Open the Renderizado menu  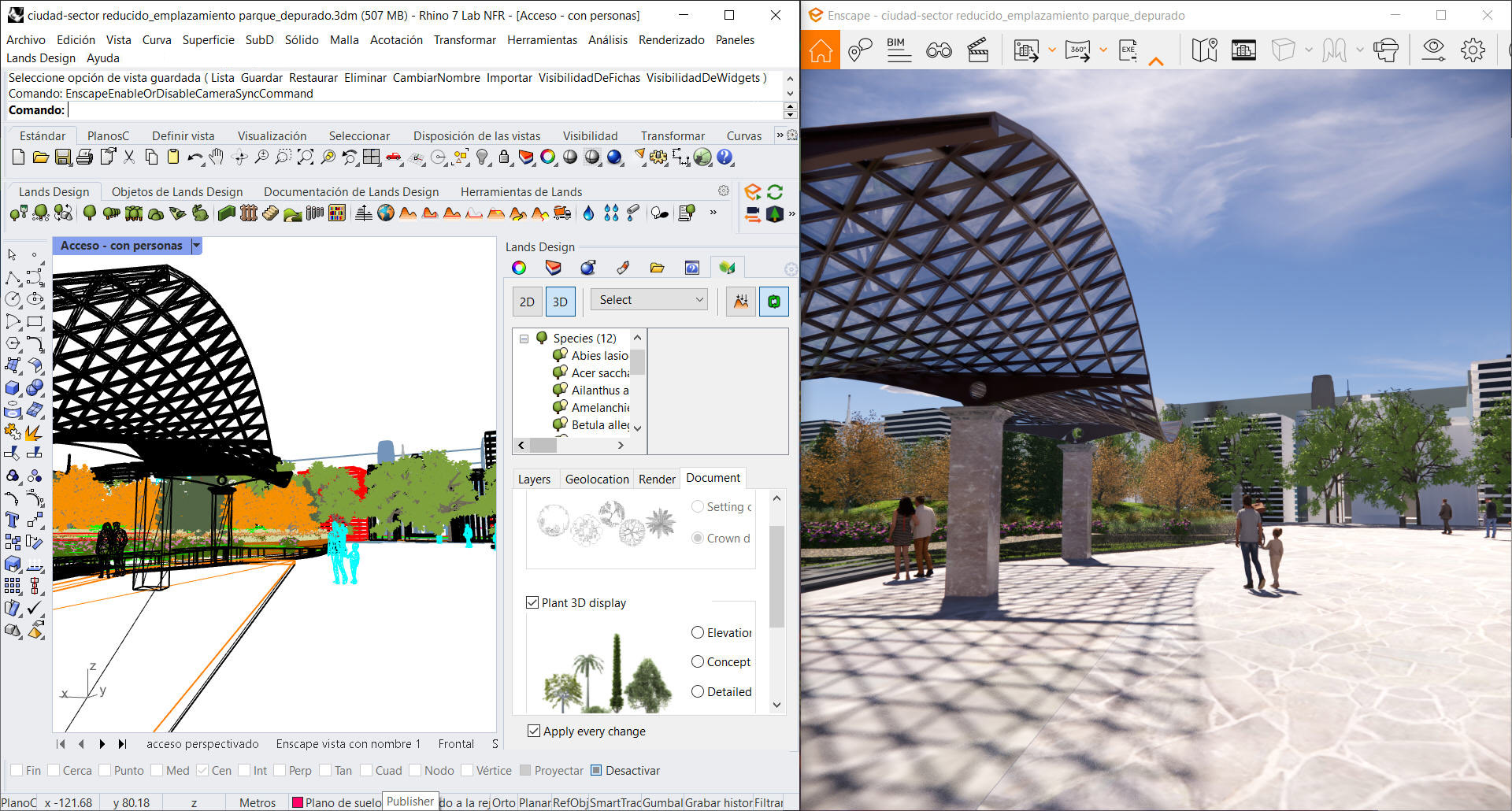(x=671, y=39)
